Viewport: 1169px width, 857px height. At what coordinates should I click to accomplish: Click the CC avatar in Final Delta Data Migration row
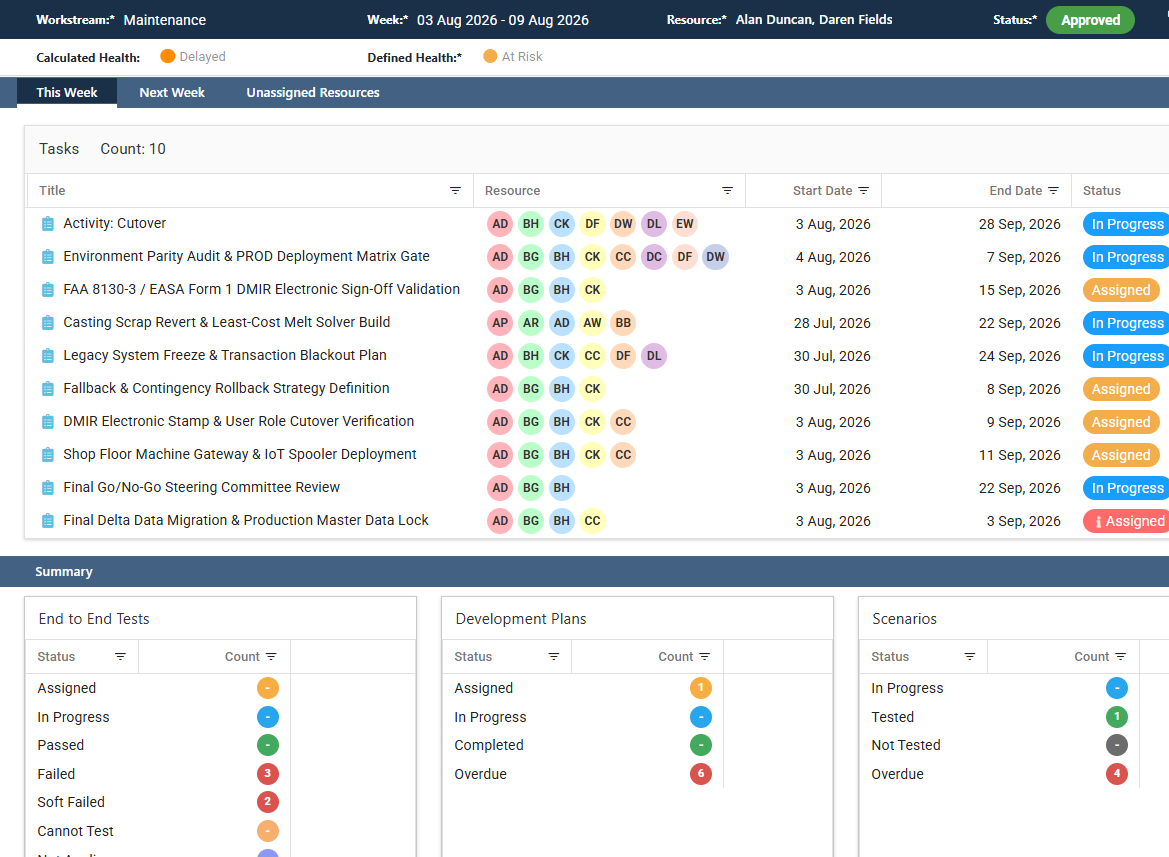point(593,521)
